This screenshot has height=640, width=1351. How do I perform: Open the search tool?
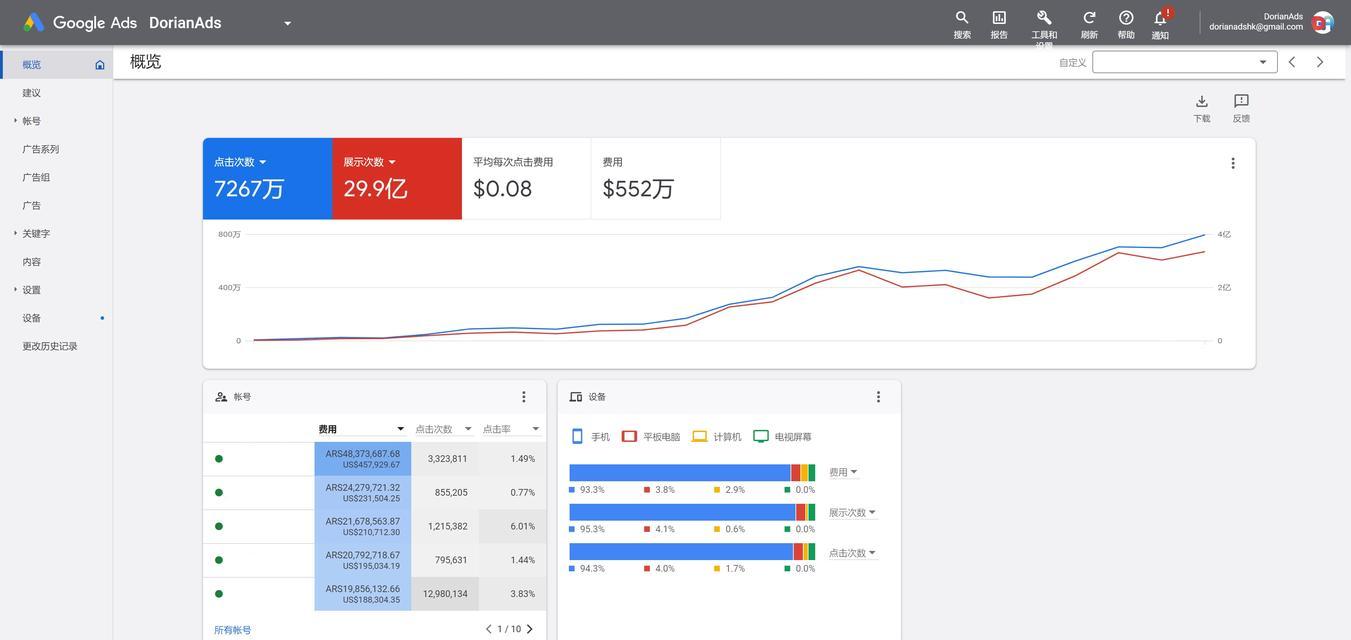(962, 18)
